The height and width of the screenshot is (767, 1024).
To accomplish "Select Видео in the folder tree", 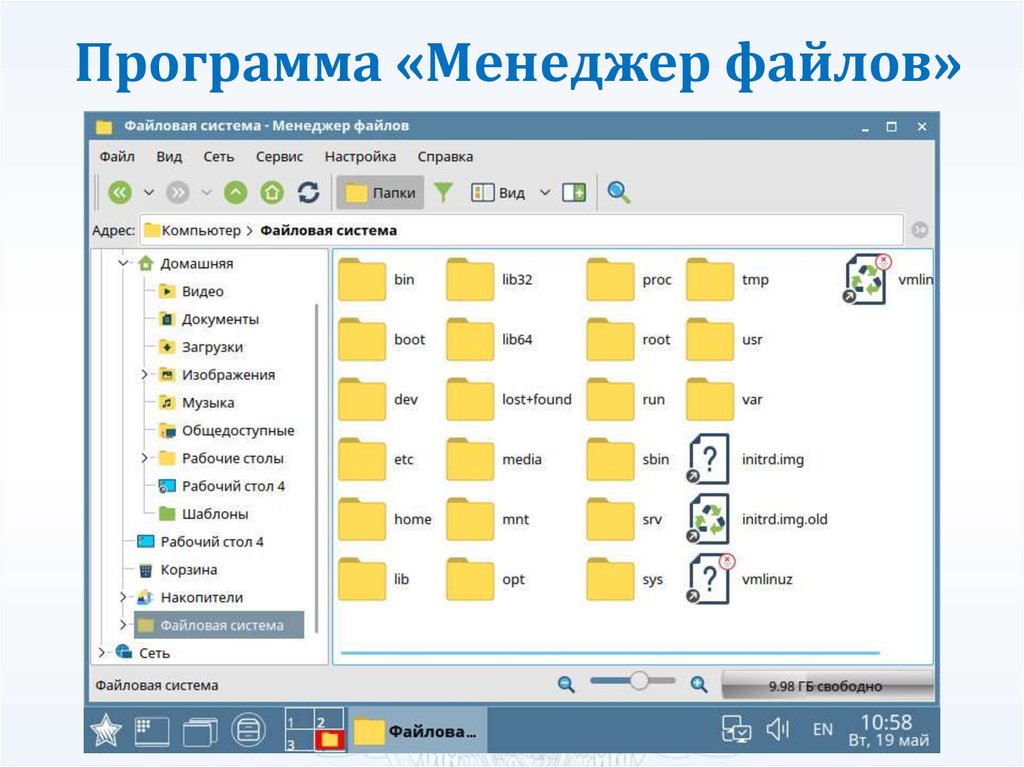I will (x=202, y=291).
